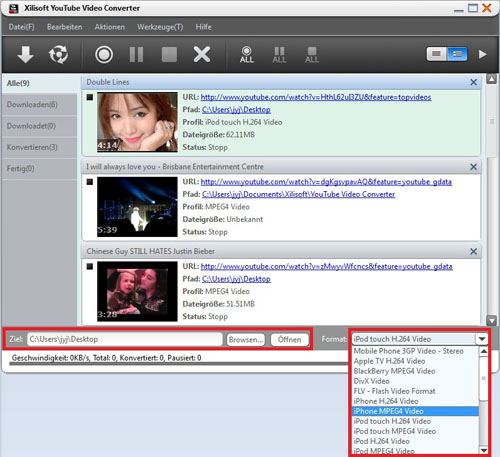Toggle checkbox of Double Lines video
Viewport: 500px width, 457px height.
[x=90, y=97]
